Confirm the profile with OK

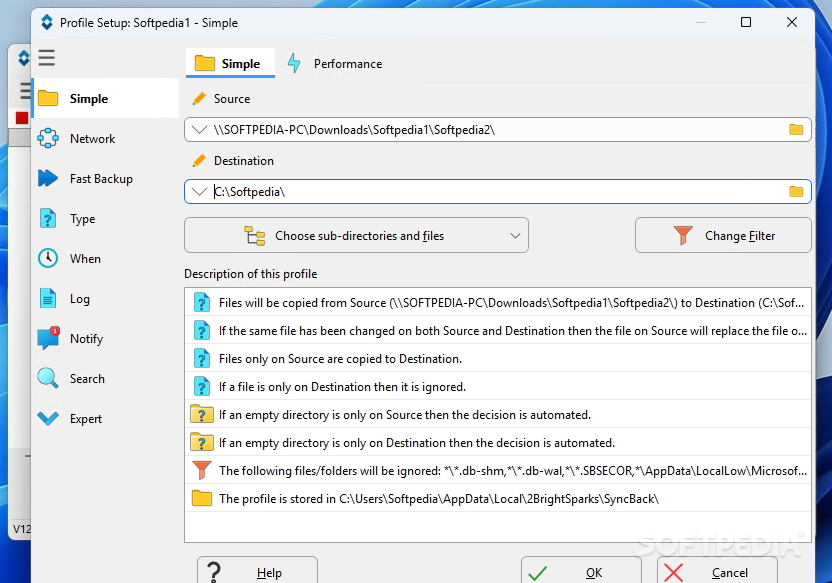click(581, 571)
